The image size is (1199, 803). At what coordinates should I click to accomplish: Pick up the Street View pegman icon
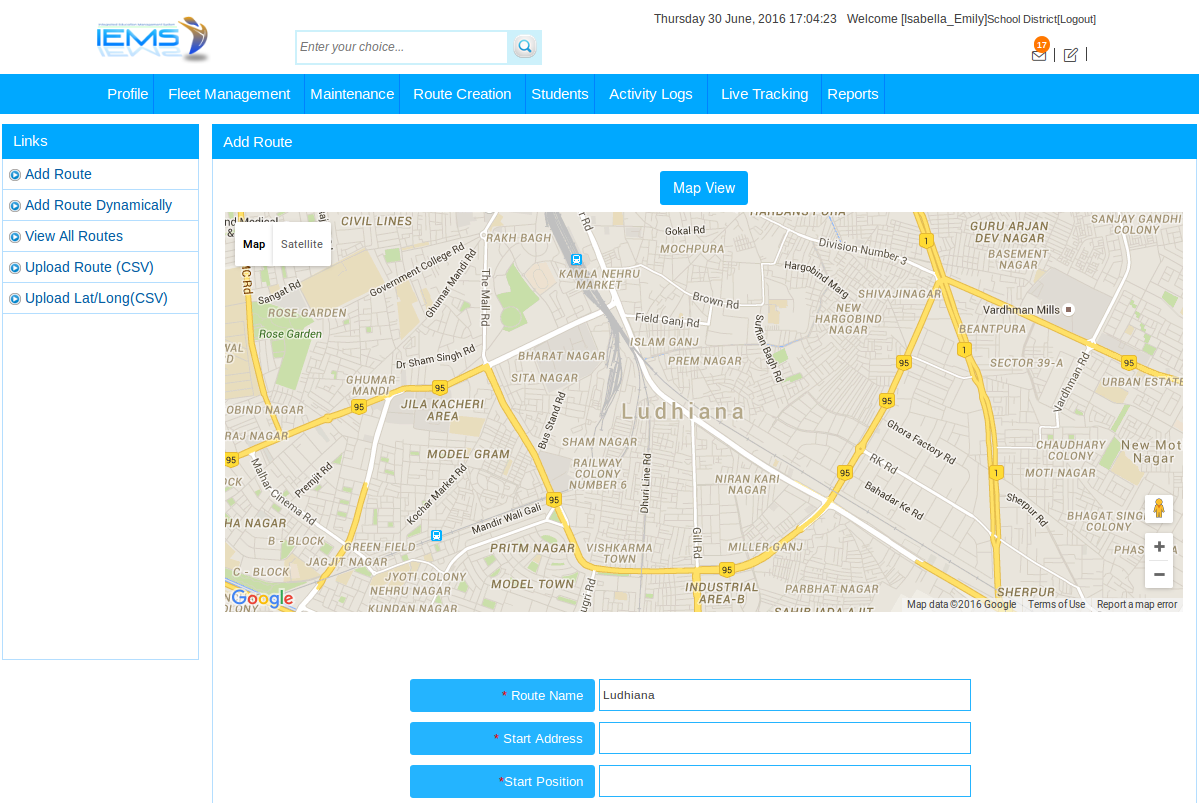pyautogui.click(x=1158, y=509)
